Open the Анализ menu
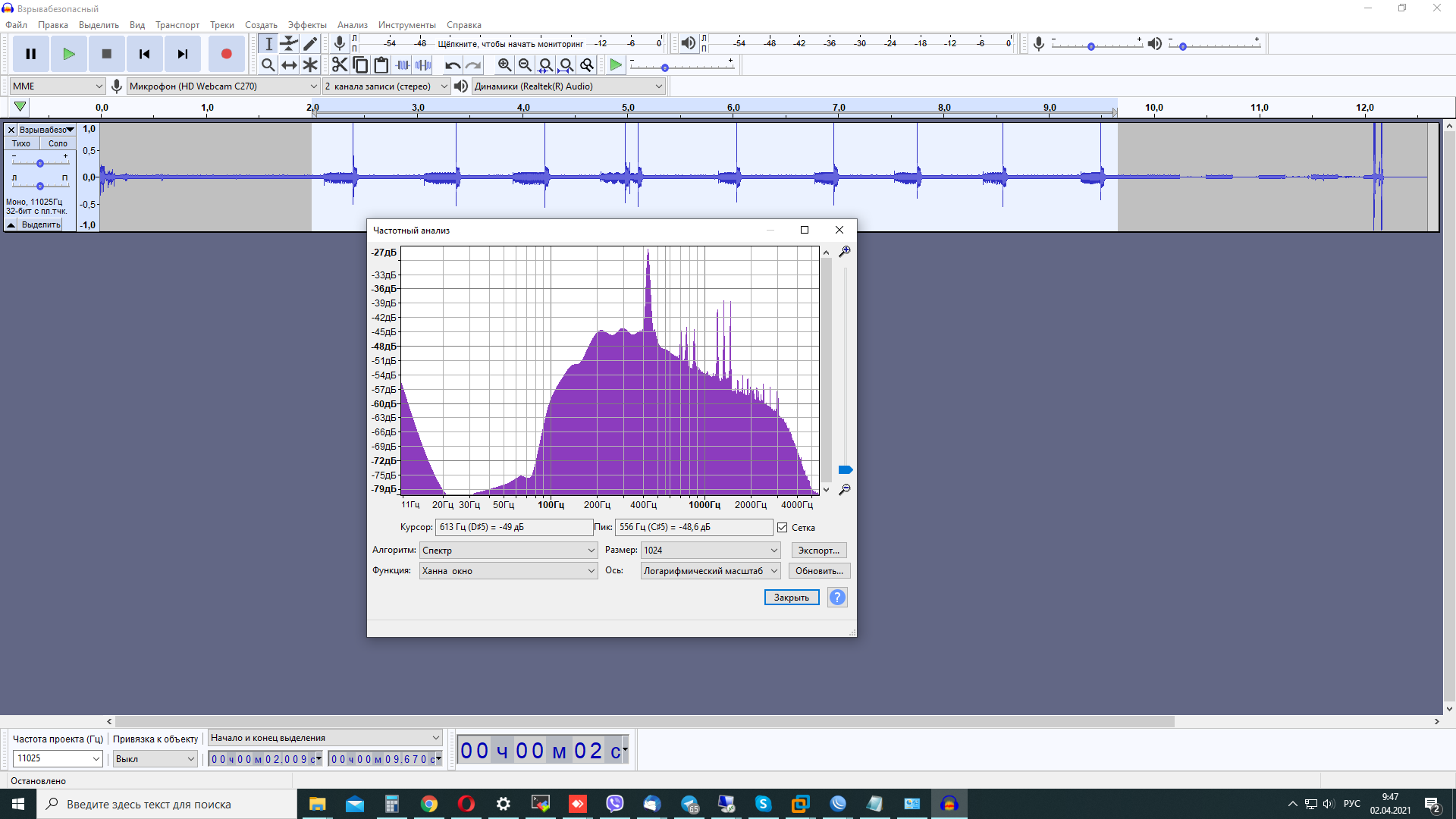The height and width of the screenshot is (819, 1456). point(353,25)
